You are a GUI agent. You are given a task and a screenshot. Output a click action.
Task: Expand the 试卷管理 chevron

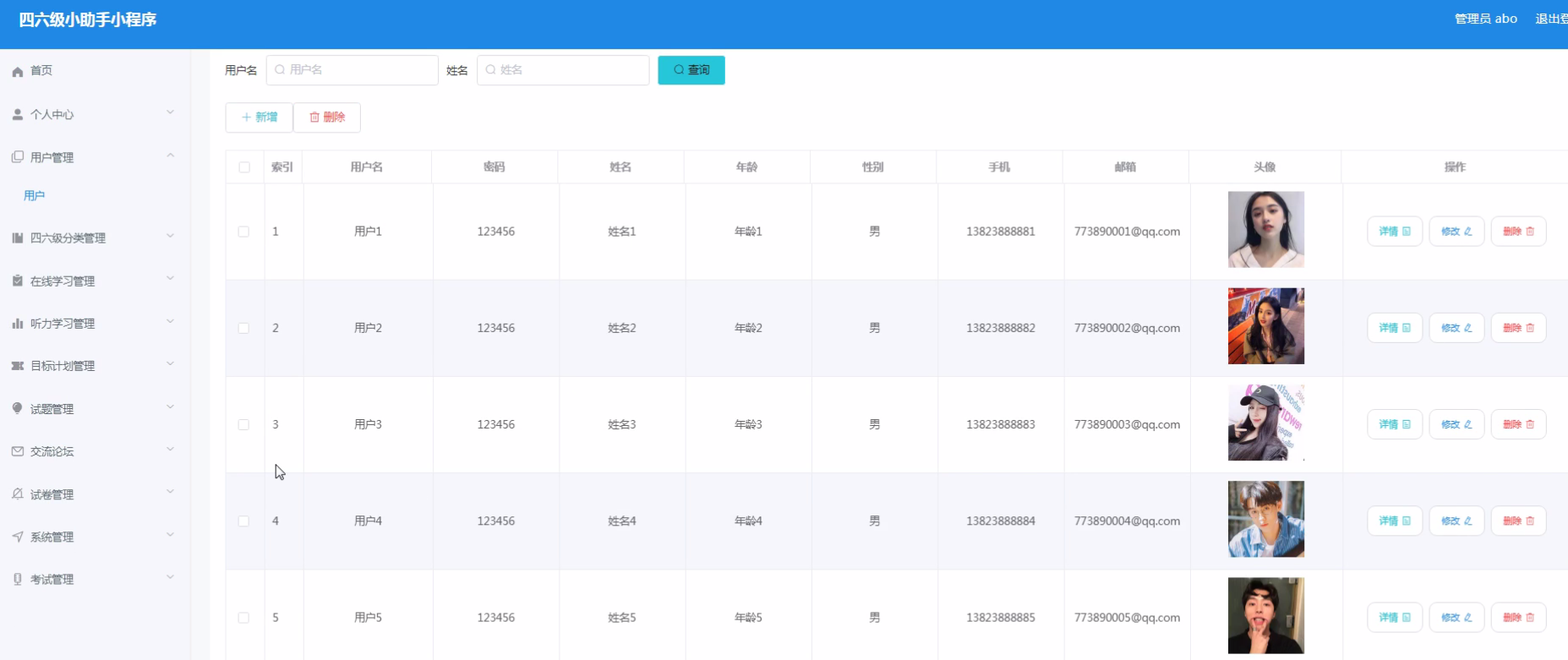171,492
